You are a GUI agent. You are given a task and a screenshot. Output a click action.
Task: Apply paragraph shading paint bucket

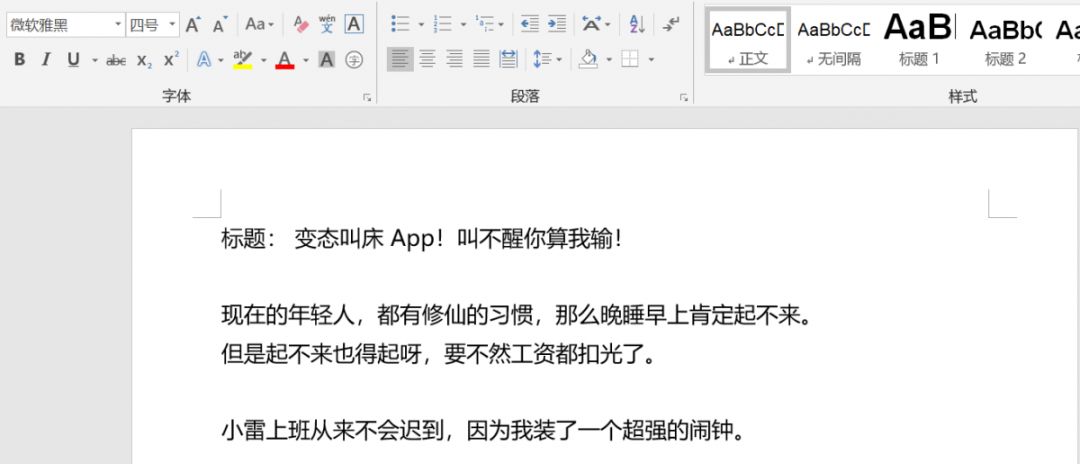589,59
